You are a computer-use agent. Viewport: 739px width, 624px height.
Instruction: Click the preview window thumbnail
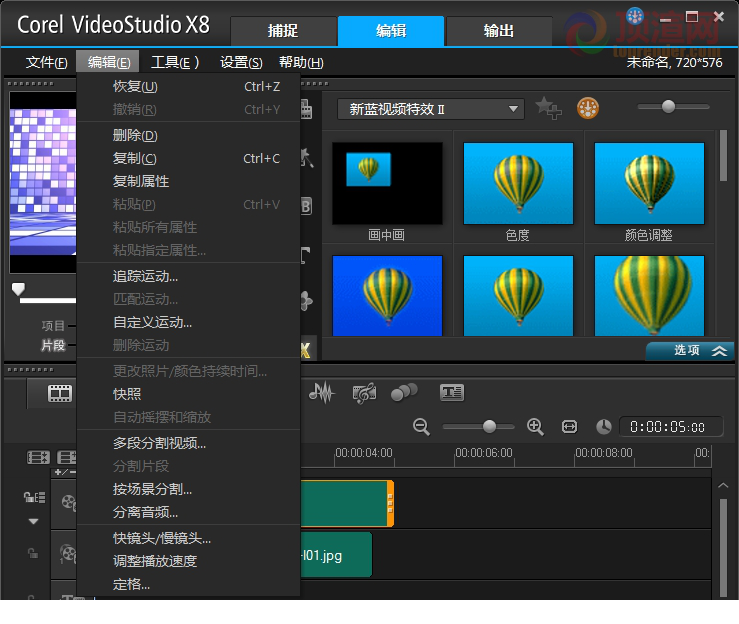[x=43, y=182]
